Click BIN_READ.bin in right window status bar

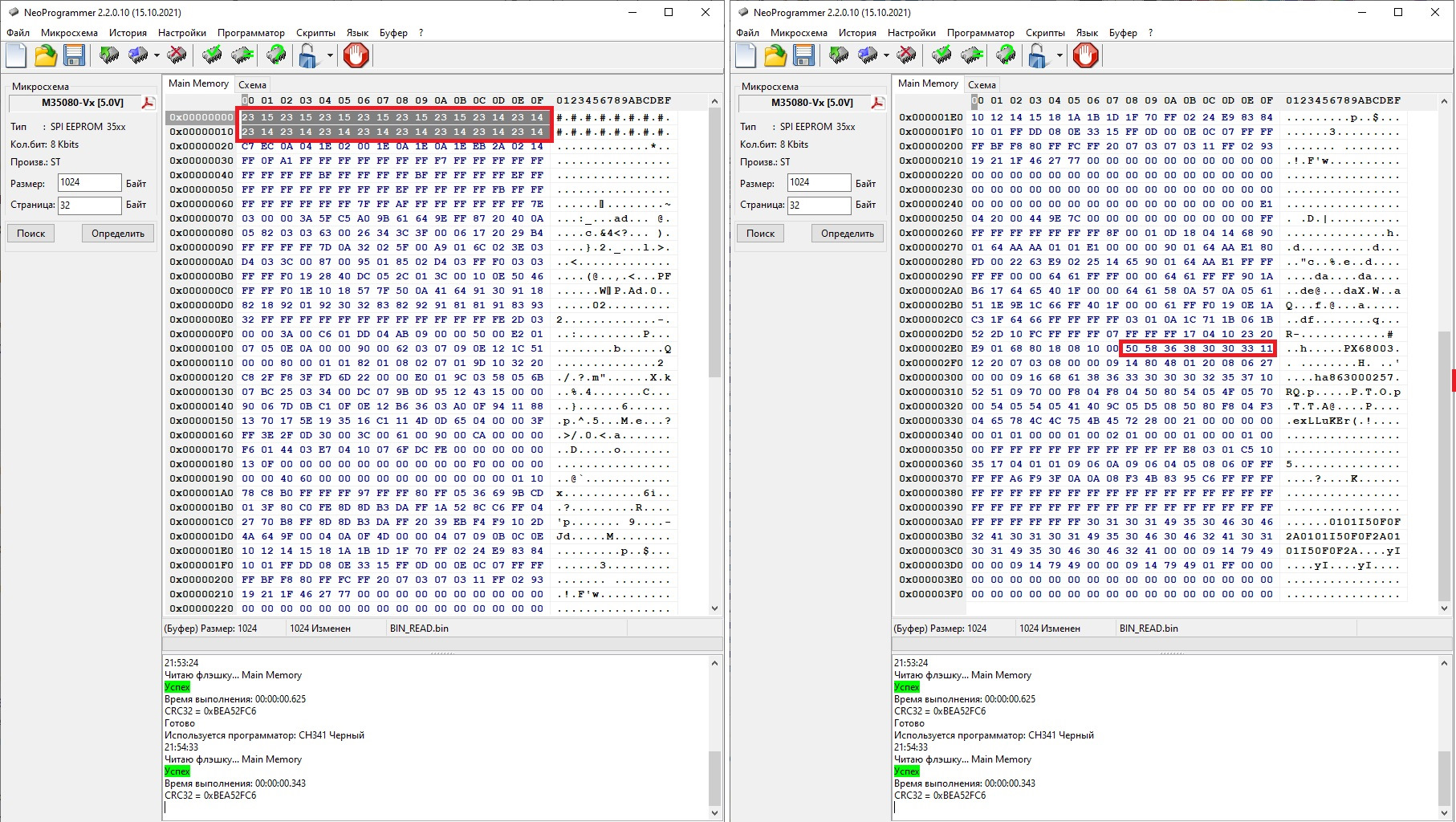coord(1149,629)
